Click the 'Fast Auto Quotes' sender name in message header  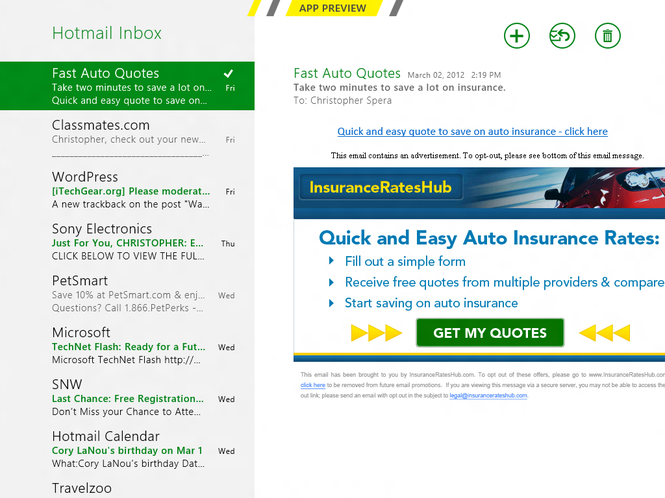[x=347, y=73]
